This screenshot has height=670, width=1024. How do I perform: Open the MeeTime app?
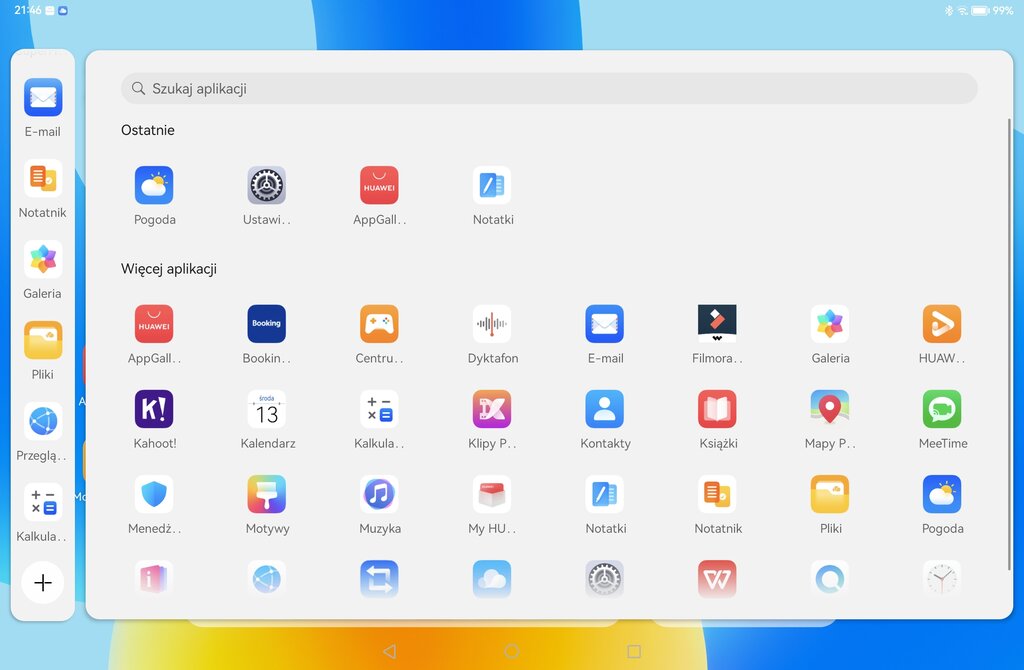(x=942, y=409)
